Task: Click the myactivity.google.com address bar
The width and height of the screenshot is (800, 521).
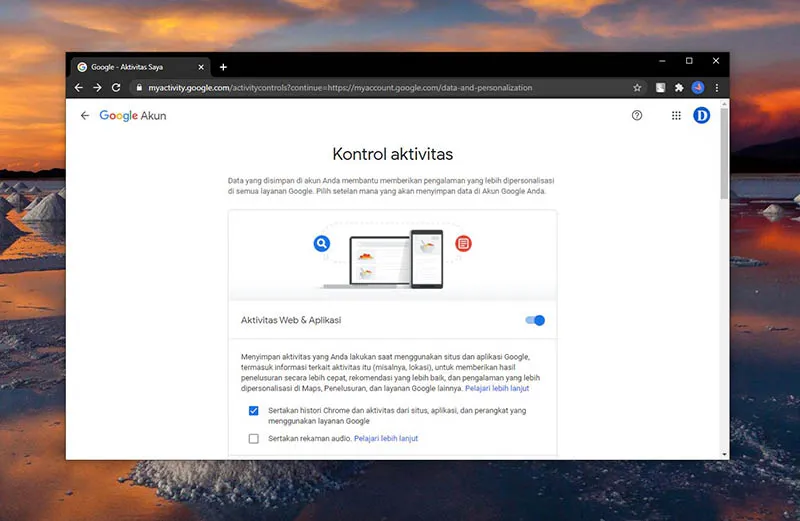Action: point(380,88)
